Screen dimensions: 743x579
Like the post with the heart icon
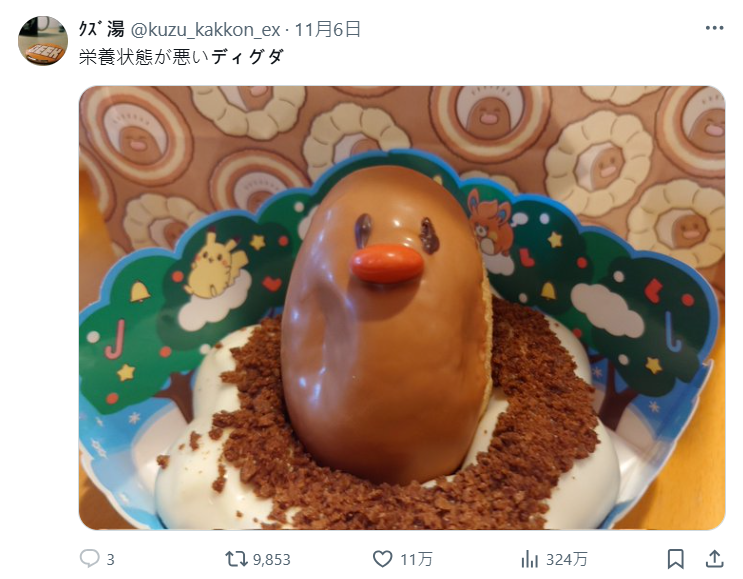pos(382,559)
